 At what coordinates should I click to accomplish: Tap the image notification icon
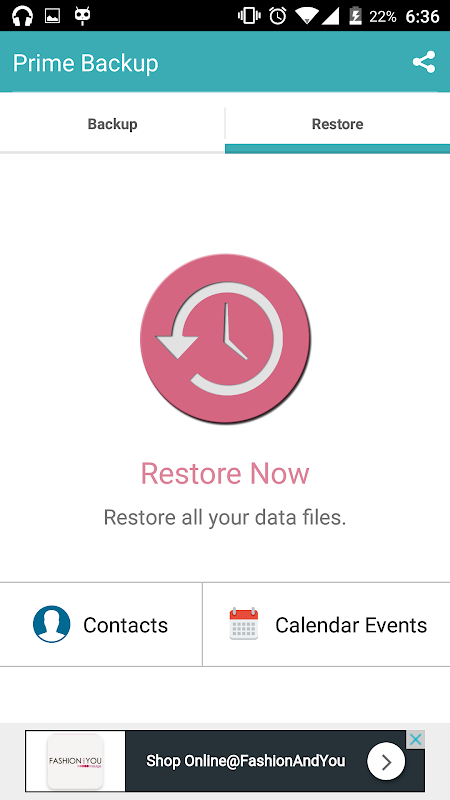tap(53, 16)
